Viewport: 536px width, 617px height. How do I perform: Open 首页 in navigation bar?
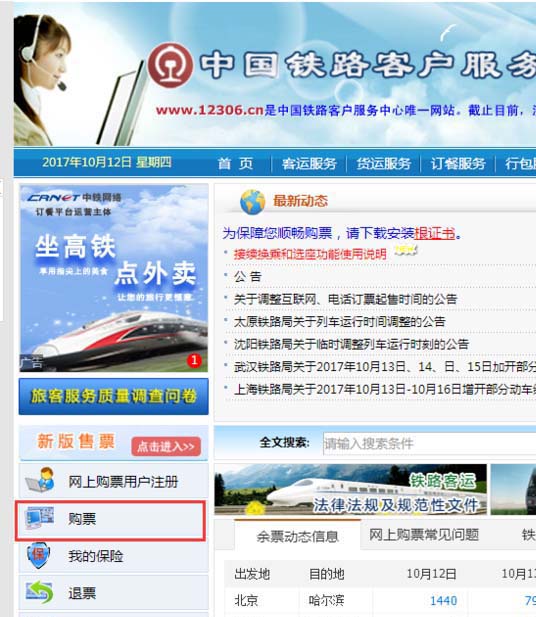coord(235,163)
